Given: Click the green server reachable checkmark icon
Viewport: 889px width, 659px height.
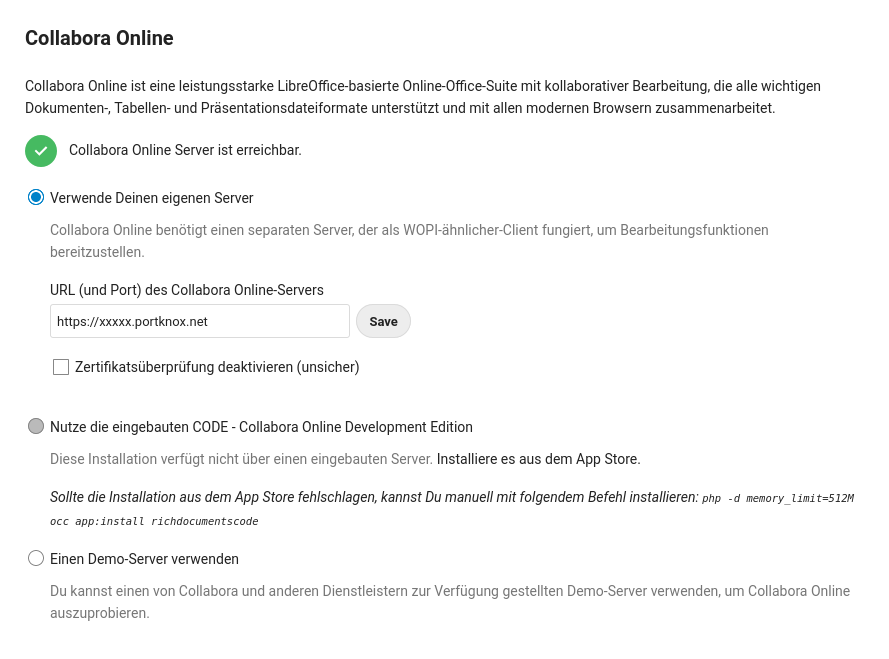Looking at the screenshot, I should click(41, 151).
